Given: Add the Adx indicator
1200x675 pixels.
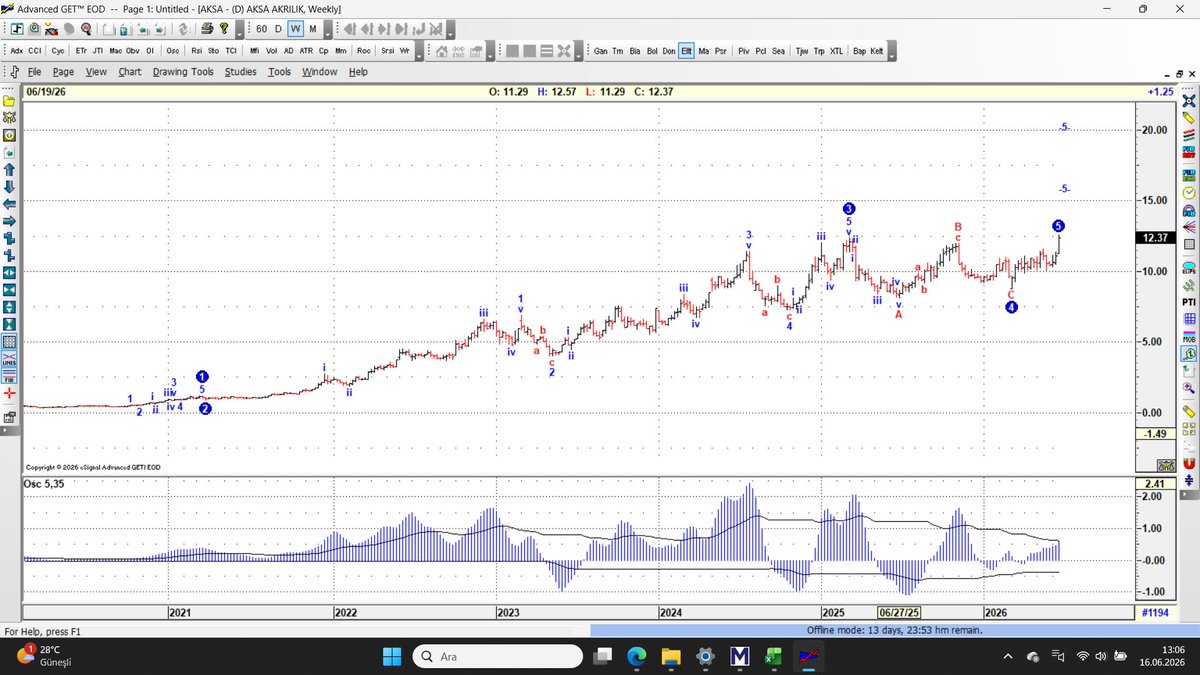Looking at the screenshot, I should point(17,50).
